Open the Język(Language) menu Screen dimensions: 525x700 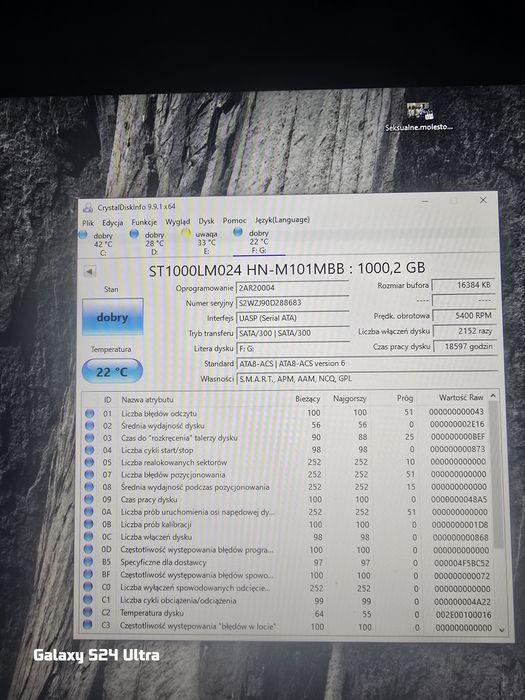(282, 220)
